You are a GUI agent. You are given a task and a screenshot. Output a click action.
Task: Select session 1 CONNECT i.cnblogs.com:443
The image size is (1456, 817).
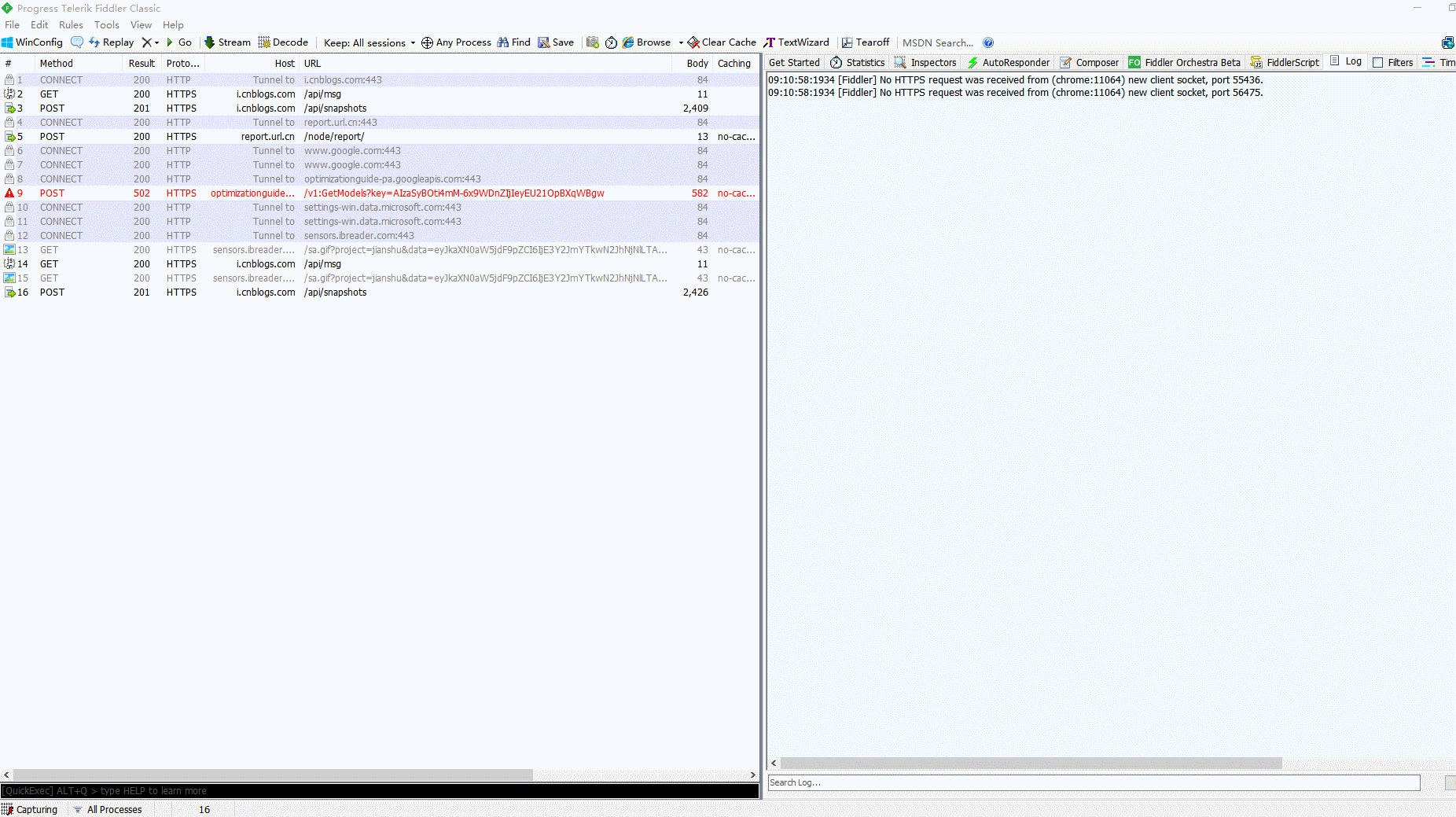(380, 80)
